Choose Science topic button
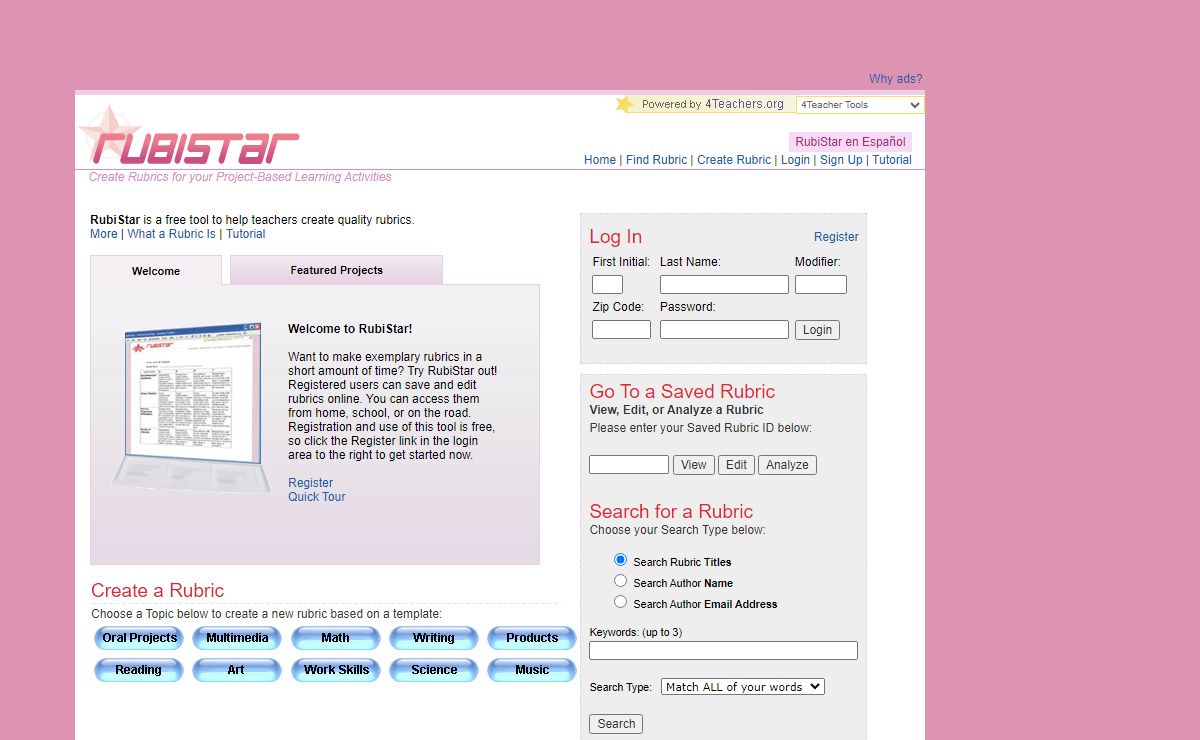1200x740 pixels. [434, 670]
